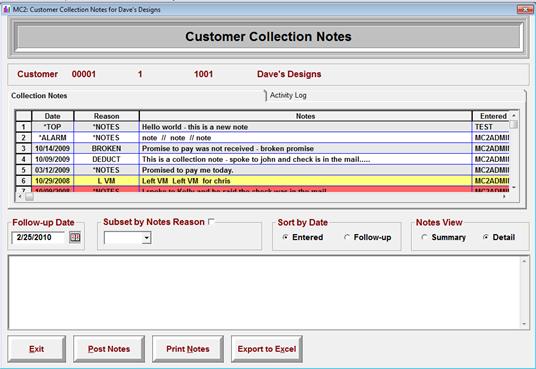
Task: Click the customer number 00001
Action: 84,74
